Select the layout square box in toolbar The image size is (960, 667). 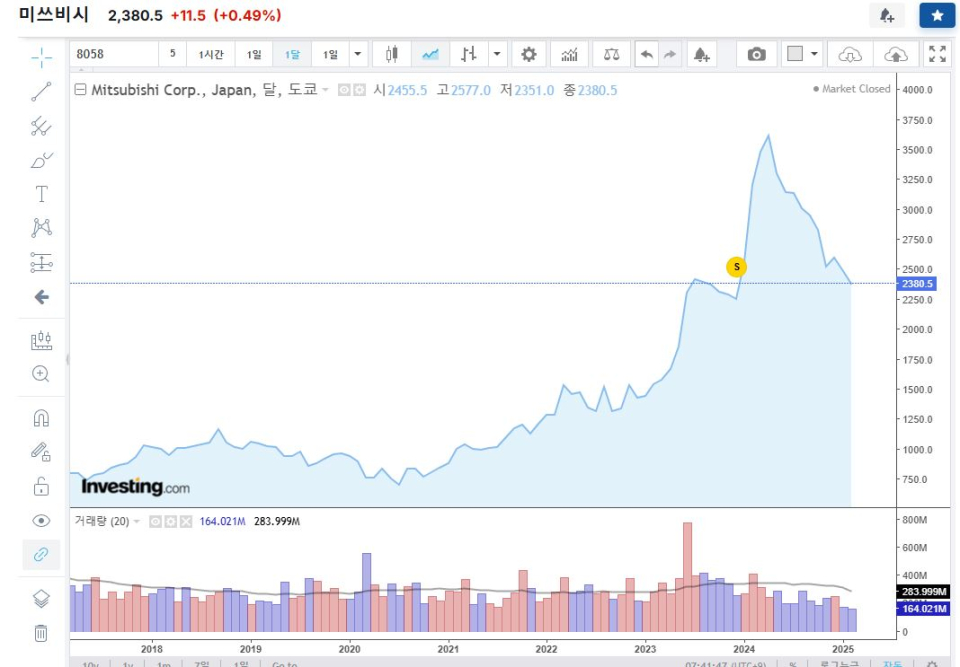coord(795,54)
